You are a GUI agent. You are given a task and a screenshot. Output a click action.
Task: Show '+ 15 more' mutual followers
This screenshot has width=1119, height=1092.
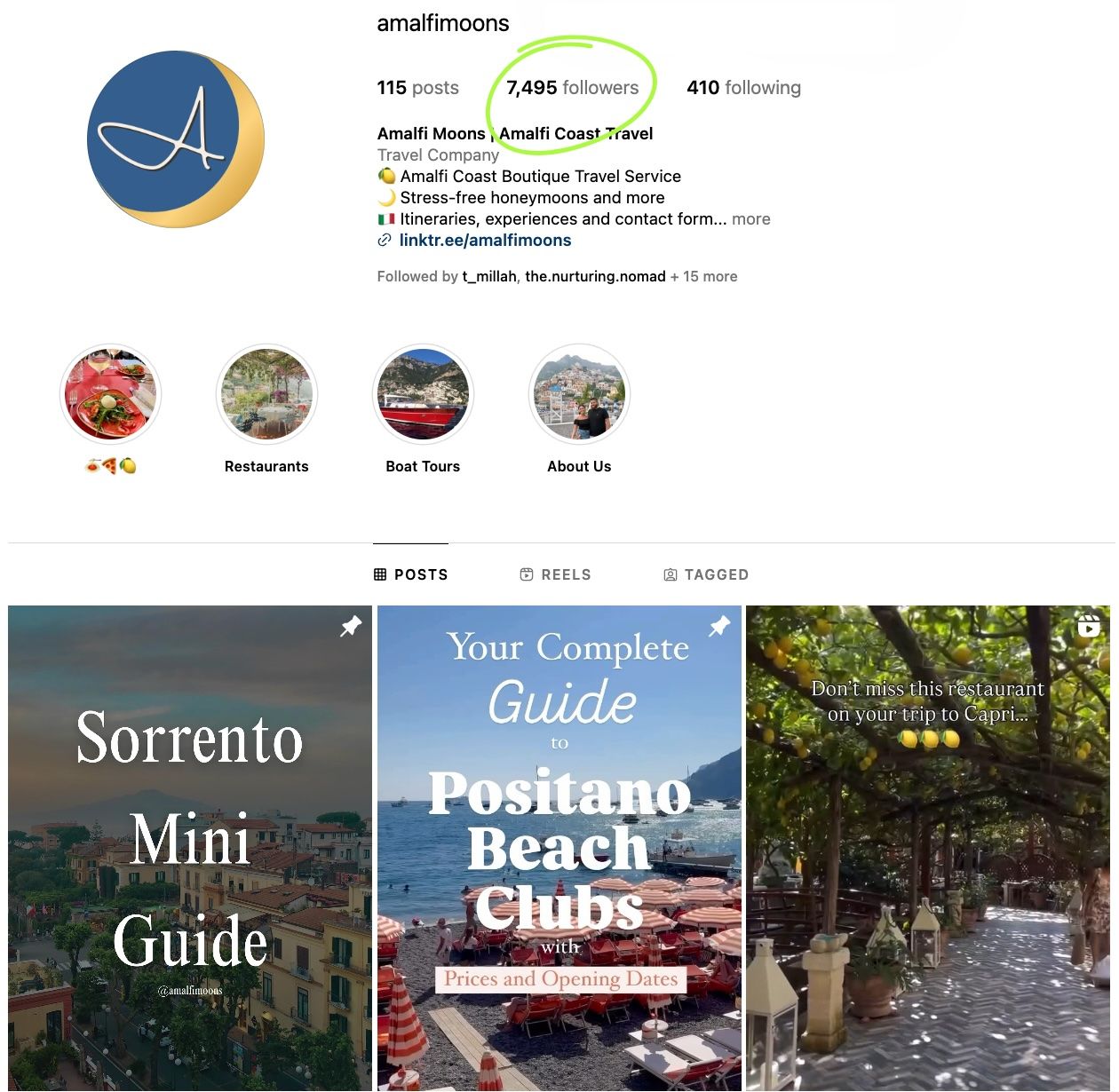pos(703,276)
